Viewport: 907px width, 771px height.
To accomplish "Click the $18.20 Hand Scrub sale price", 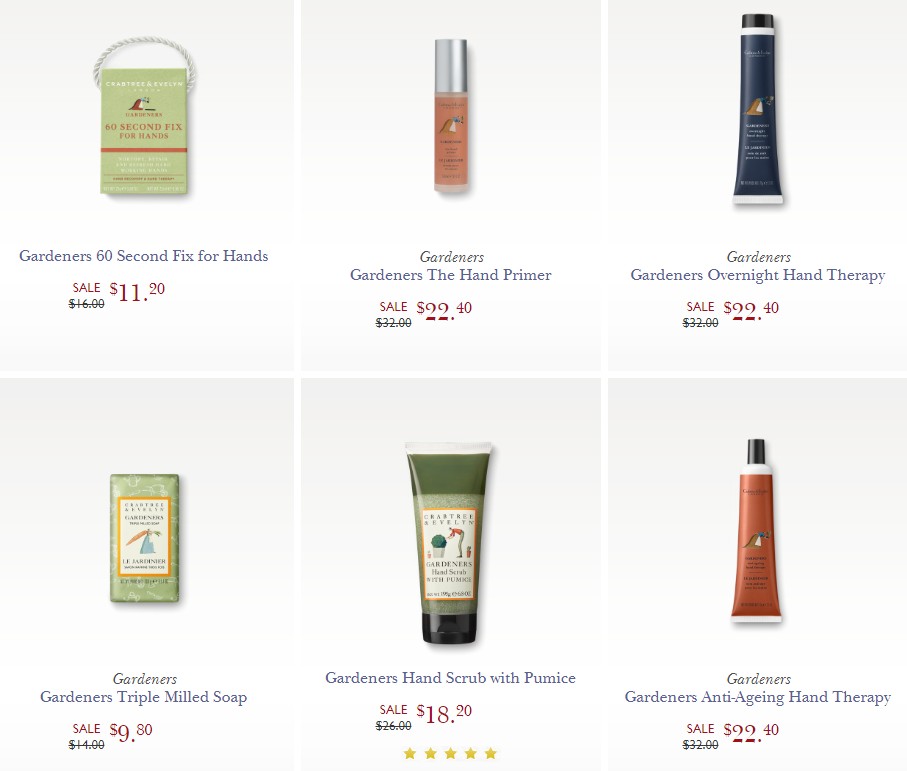I will click(x=444, y=714).
